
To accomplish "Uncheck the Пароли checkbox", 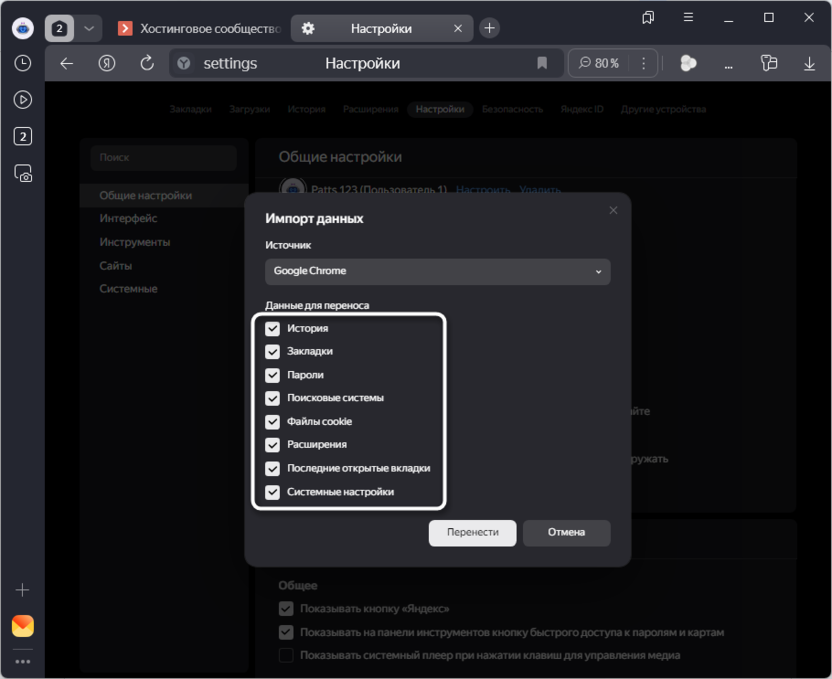I will (x=272, y=375).
